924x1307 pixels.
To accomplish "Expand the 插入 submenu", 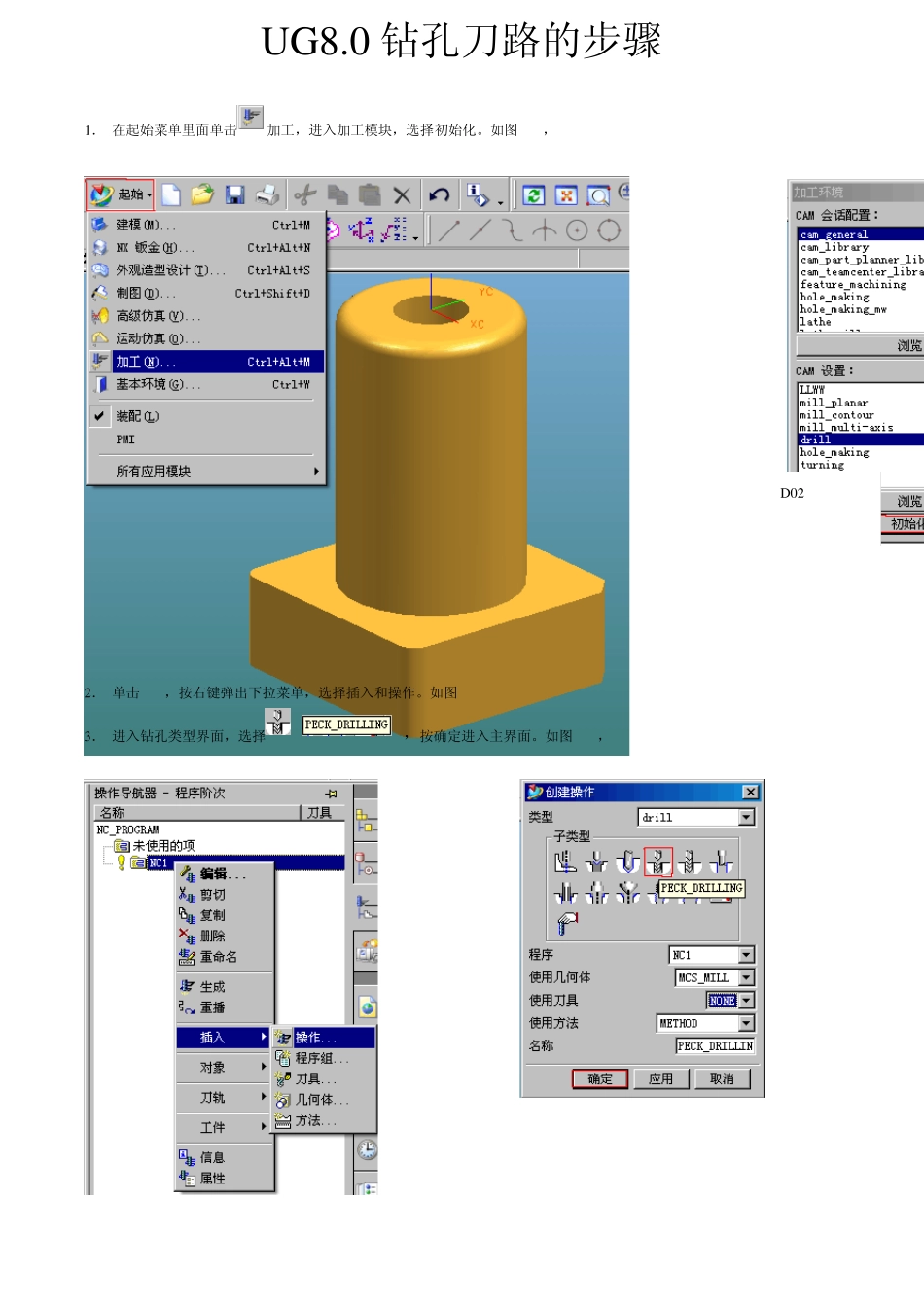I will [224, 1038].
